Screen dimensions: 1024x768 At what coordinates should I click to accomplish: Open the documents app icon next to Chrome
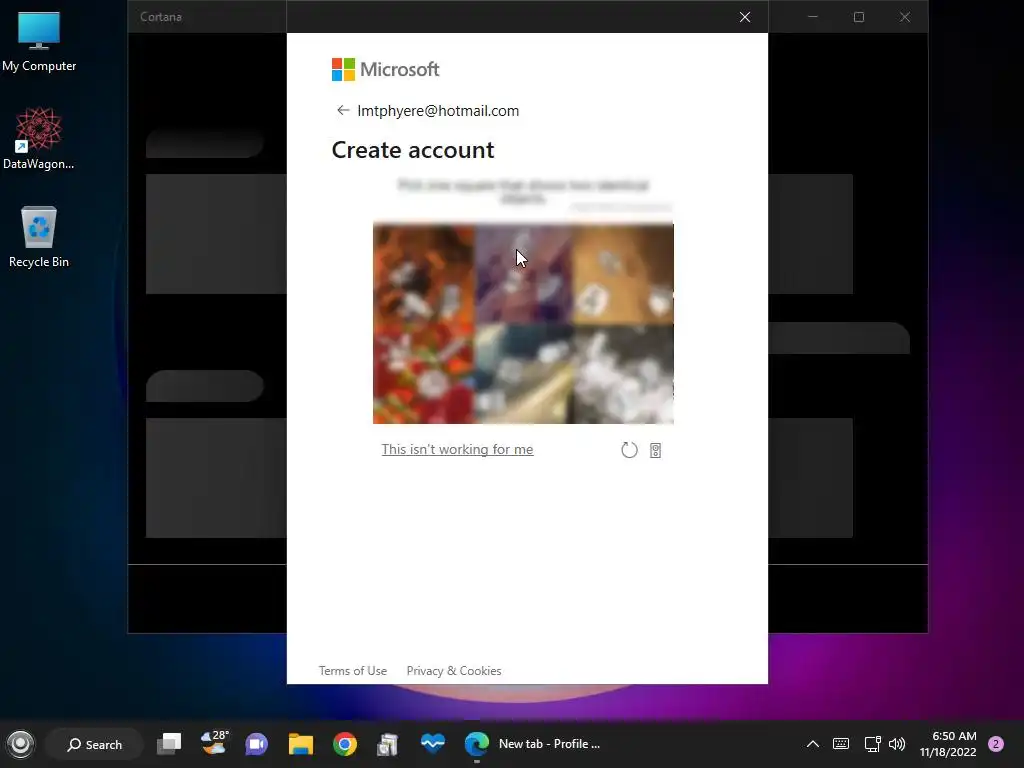tap(388, 744)
